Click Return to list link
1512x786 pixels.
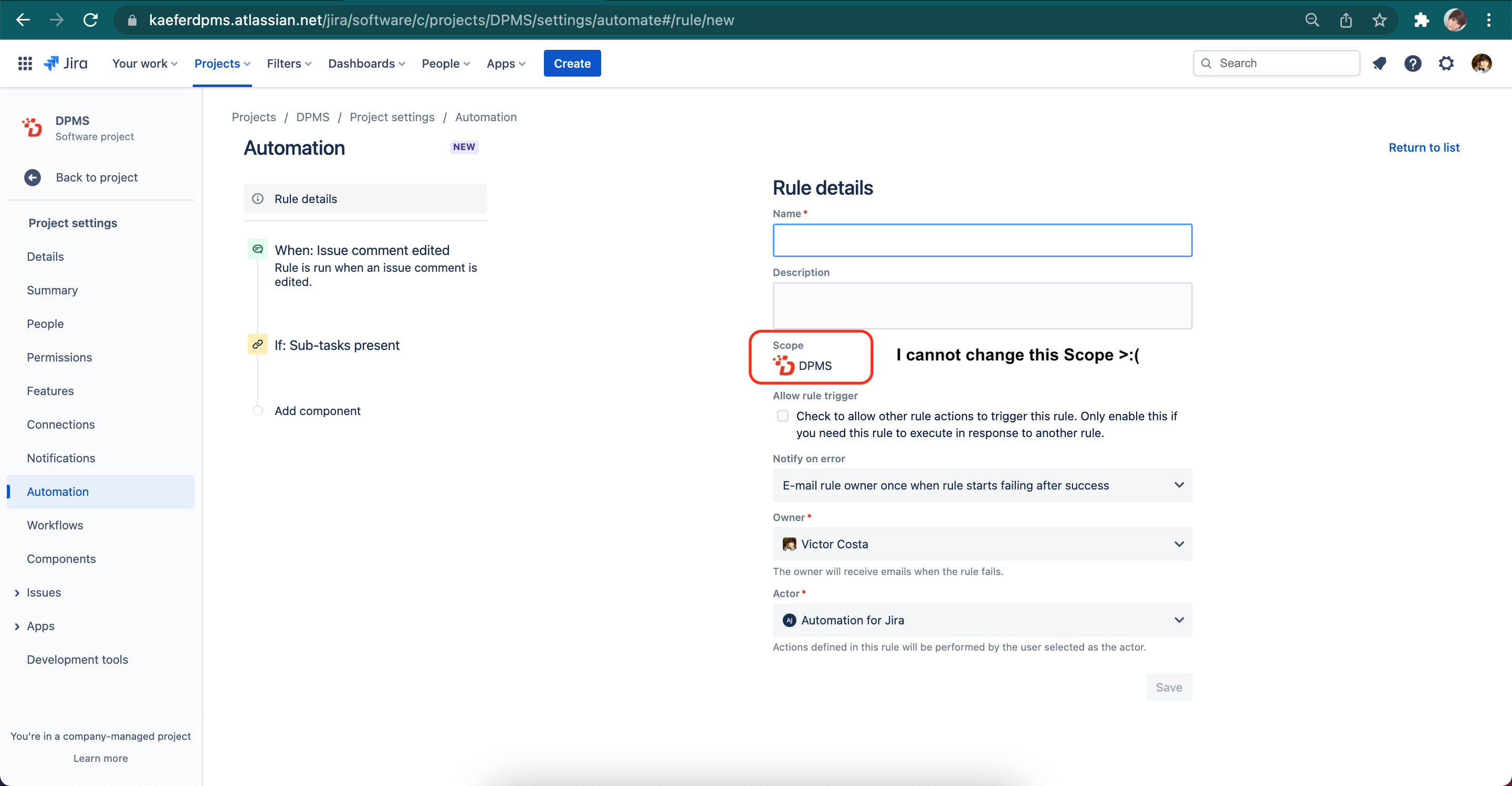(x=1423, y=147)
